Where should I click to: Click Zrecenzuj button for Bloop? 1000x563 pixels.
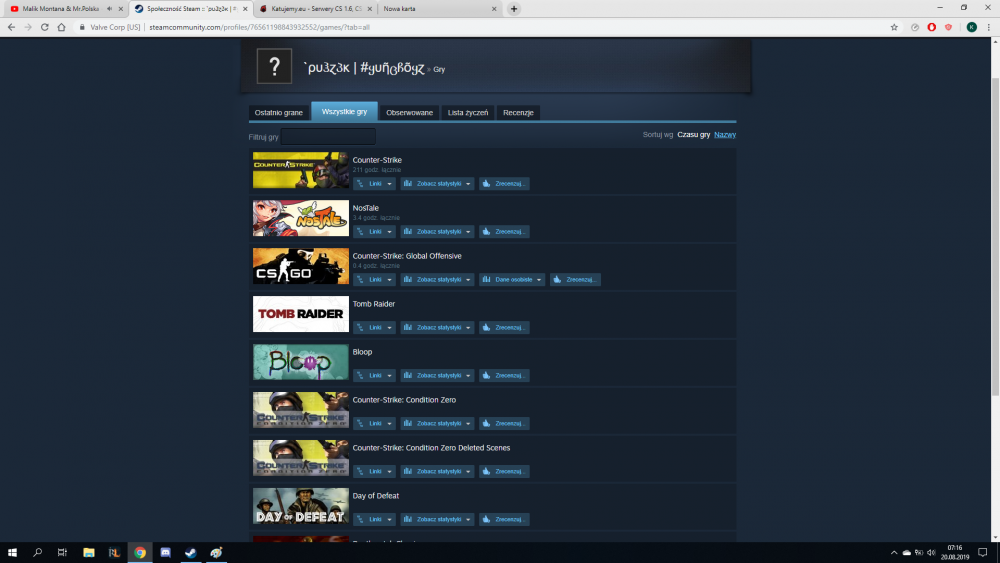[x=504, y=376]
